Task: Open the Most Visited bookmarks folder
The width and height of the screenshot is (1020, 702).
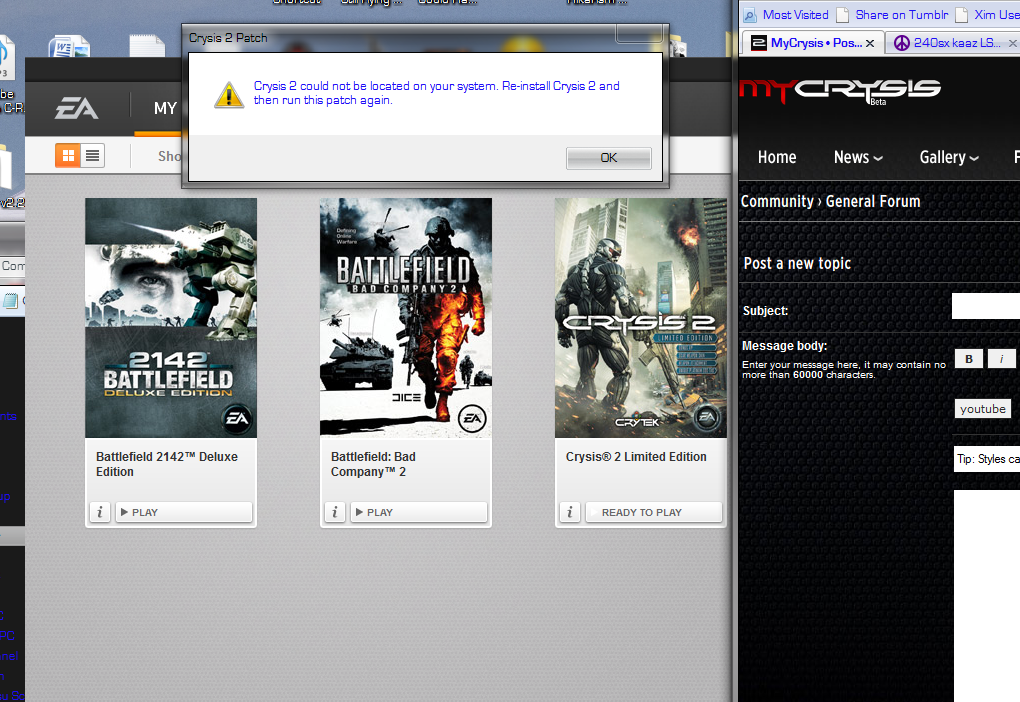Action: 786,15
